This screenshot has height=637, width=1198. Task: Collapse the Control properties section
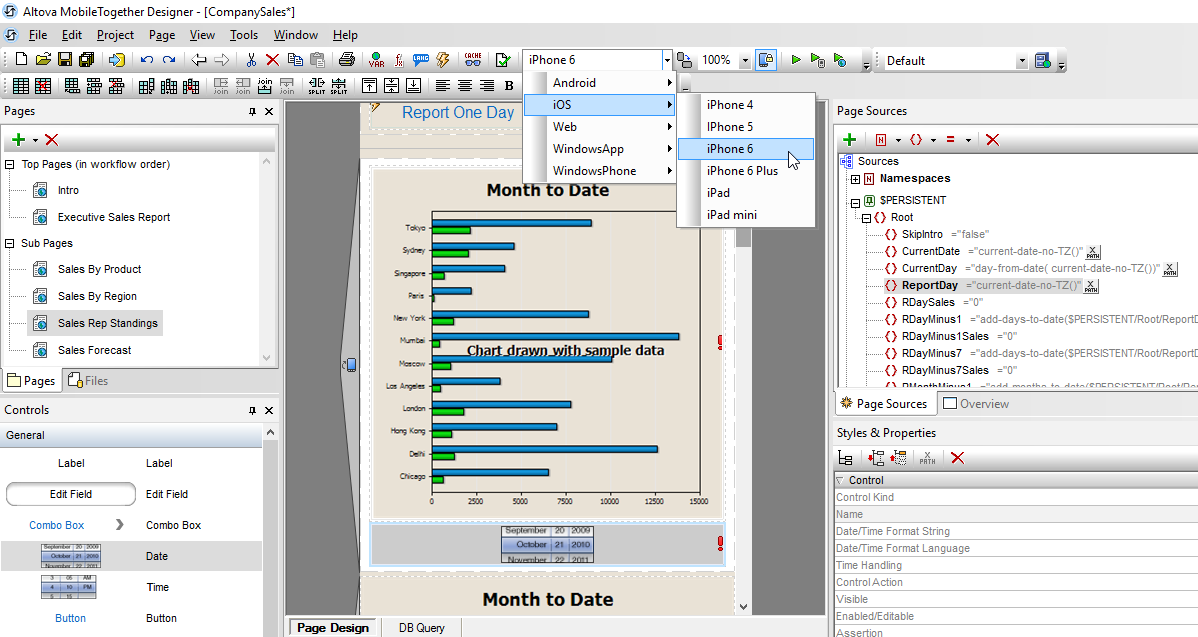tap(840, 480)
